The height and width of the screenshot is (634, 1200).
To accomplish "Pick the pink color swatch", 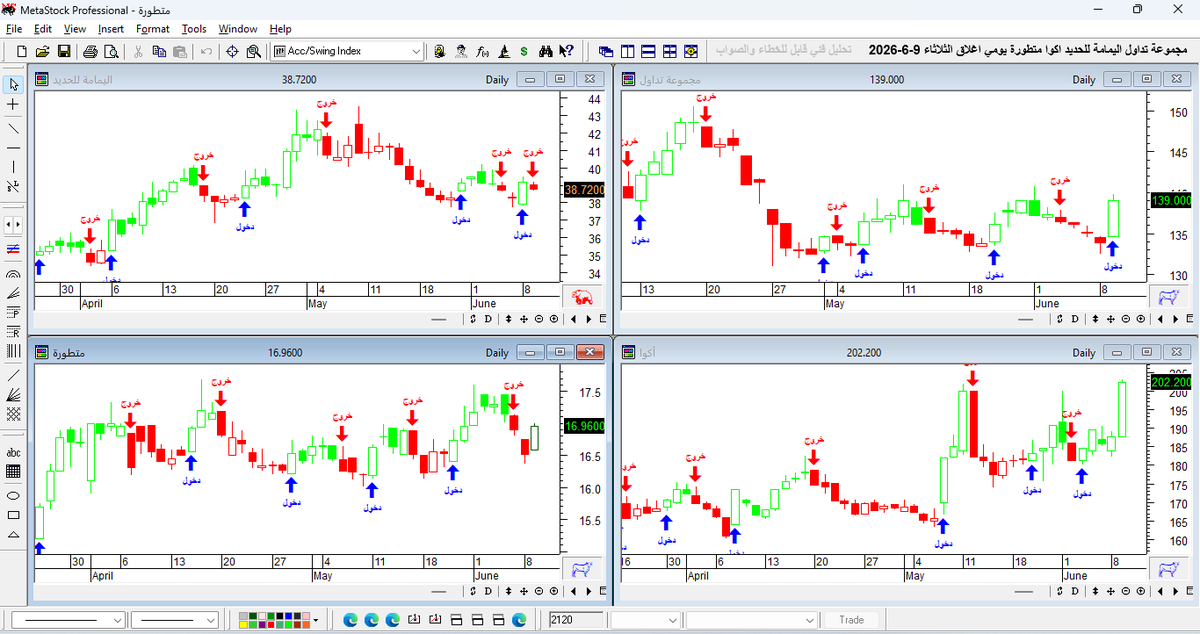I will 305,616.
